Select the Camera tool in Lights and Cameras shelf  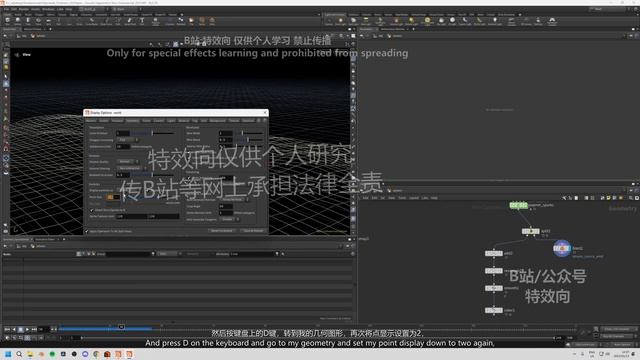pyautogui.click(x=329, y=21)
